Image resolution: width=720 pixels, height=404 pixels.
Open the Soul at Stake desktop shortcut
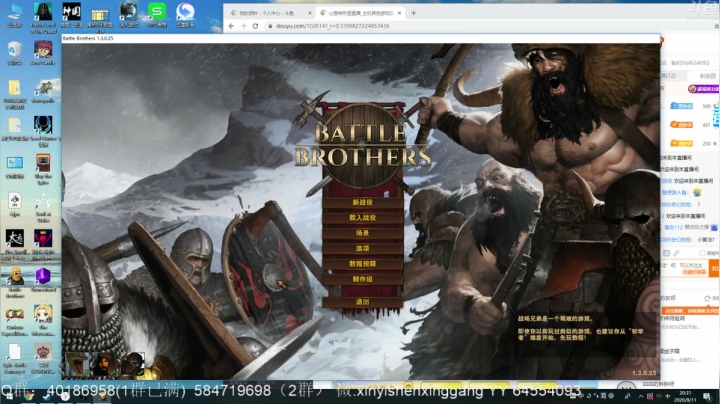43,208
